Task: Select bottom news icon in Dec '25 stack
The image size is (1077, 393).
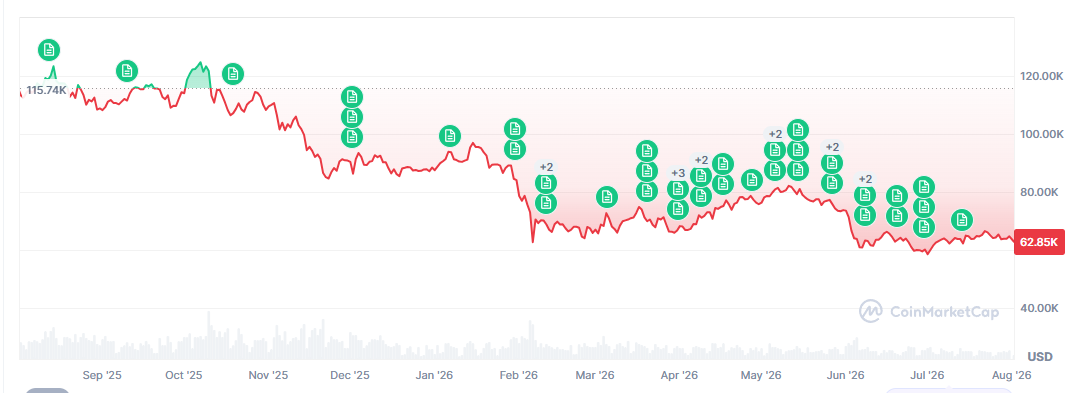Action: pyautogui.click(x=352, y=137)
